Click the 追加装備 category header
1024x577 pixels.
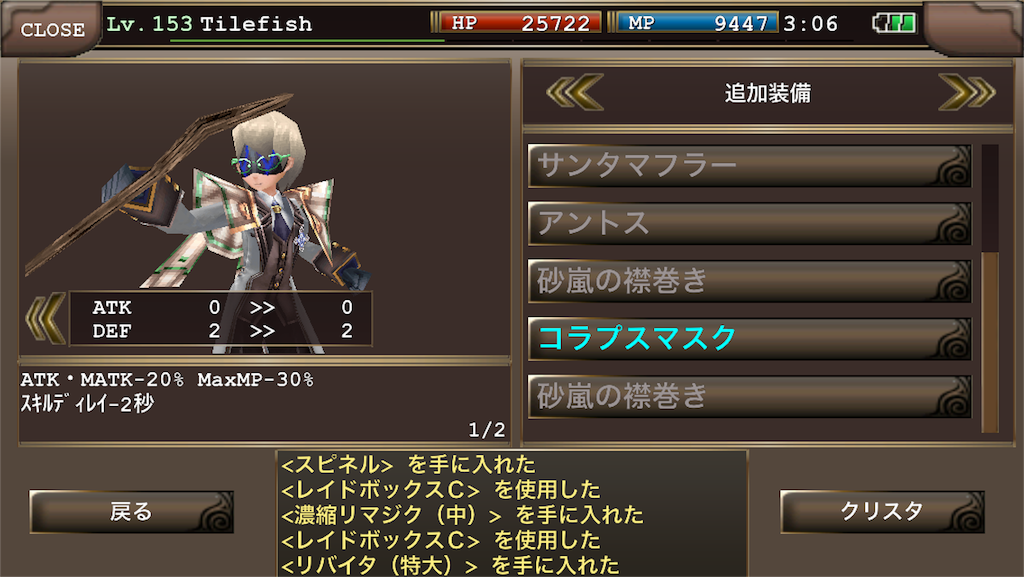[768, 93]
